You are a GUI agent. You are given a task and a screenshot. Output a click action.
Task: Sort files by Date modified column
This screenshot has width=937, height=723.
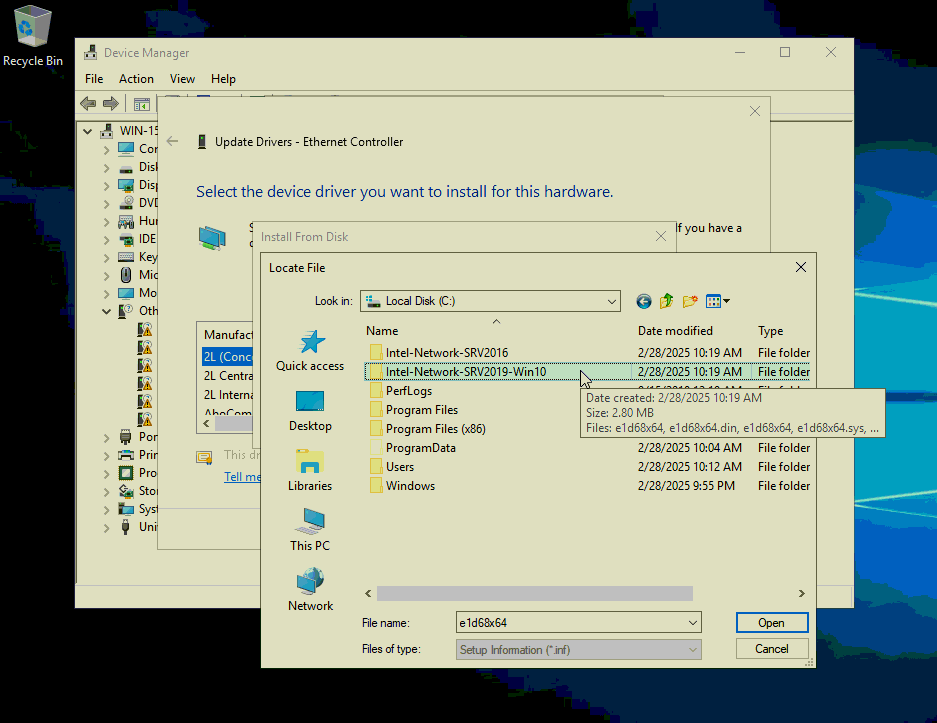(x=675, y=331)
